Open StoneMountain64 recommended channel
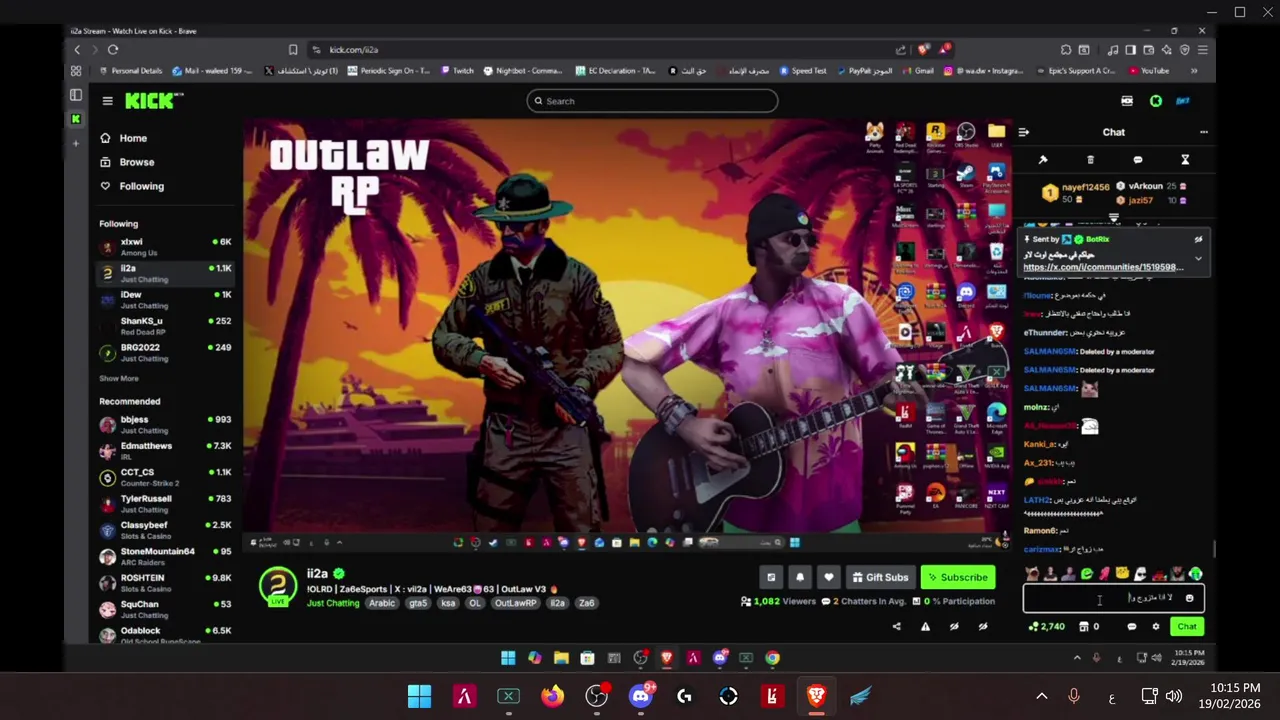 (x=166, y=556)
